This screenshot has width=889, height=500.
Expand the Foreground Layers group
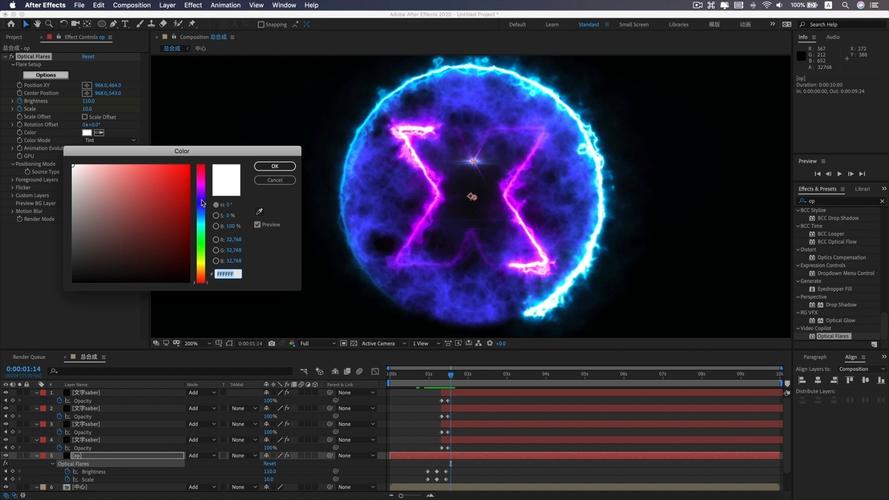[x=12, y=180]
